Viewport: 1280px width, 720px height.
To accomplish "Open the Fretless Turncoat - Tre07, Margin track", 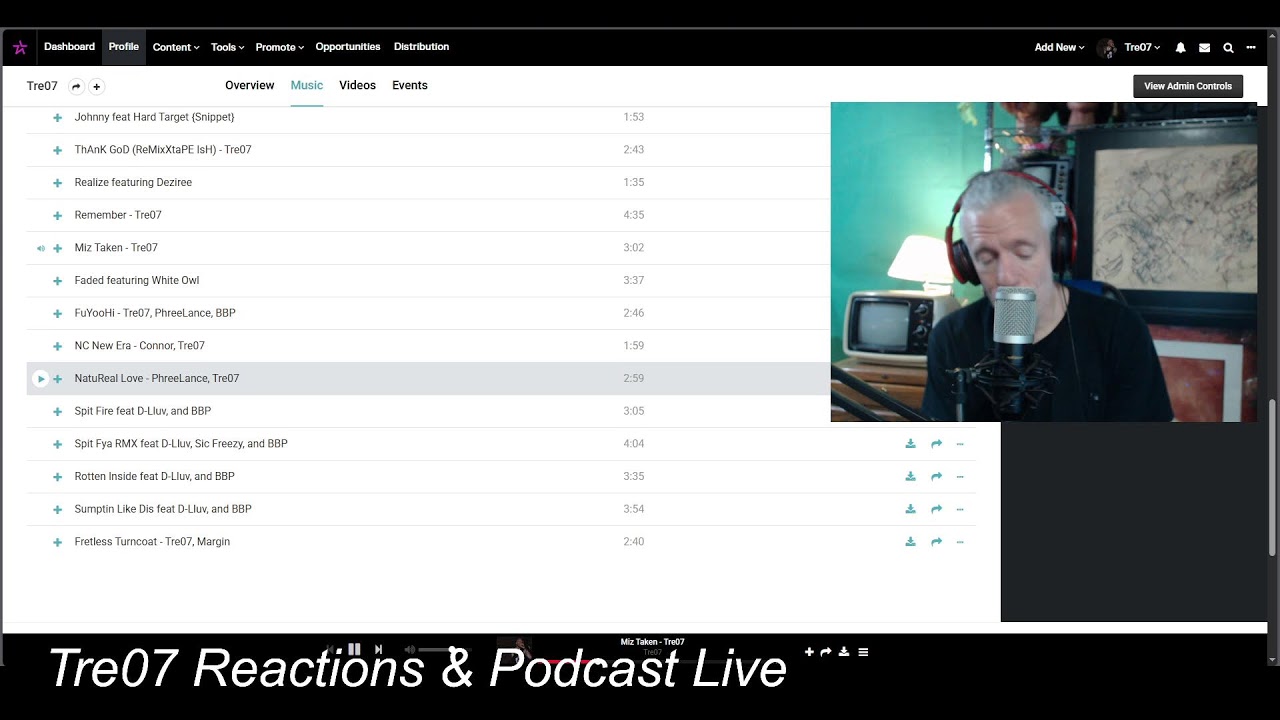I will 152,542.
